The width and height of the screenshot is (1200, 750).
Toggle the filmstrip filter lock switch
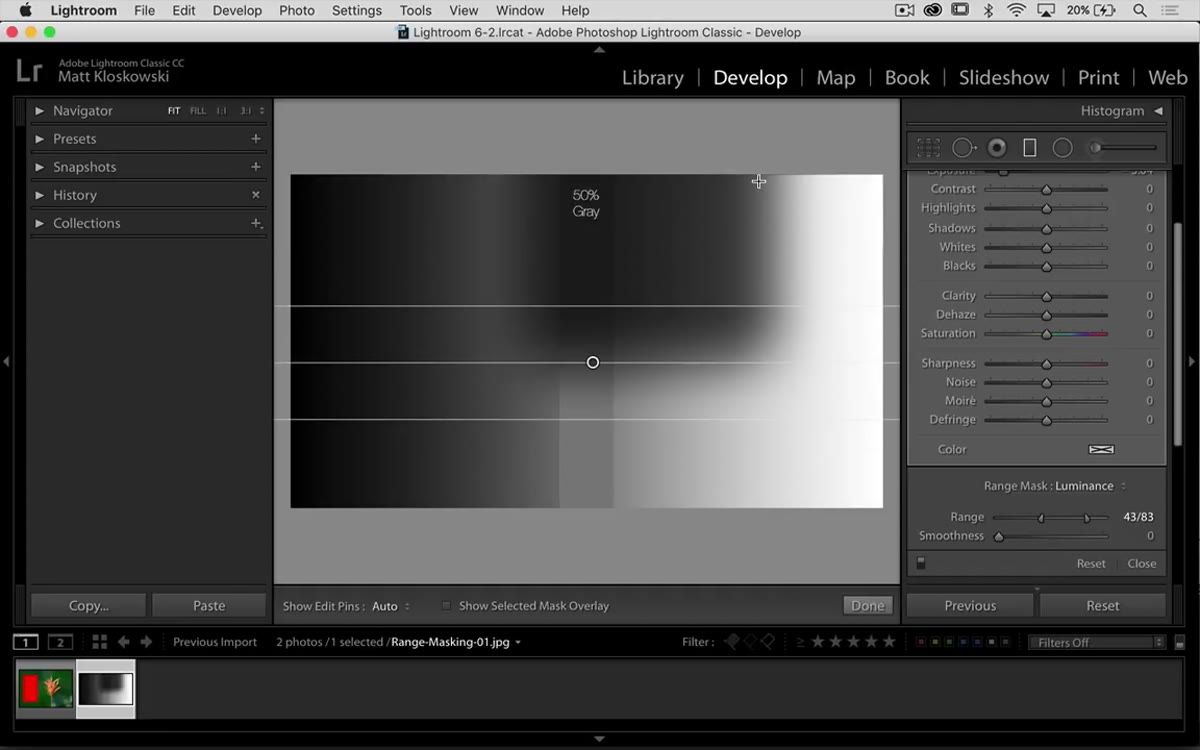[1180, 643]
